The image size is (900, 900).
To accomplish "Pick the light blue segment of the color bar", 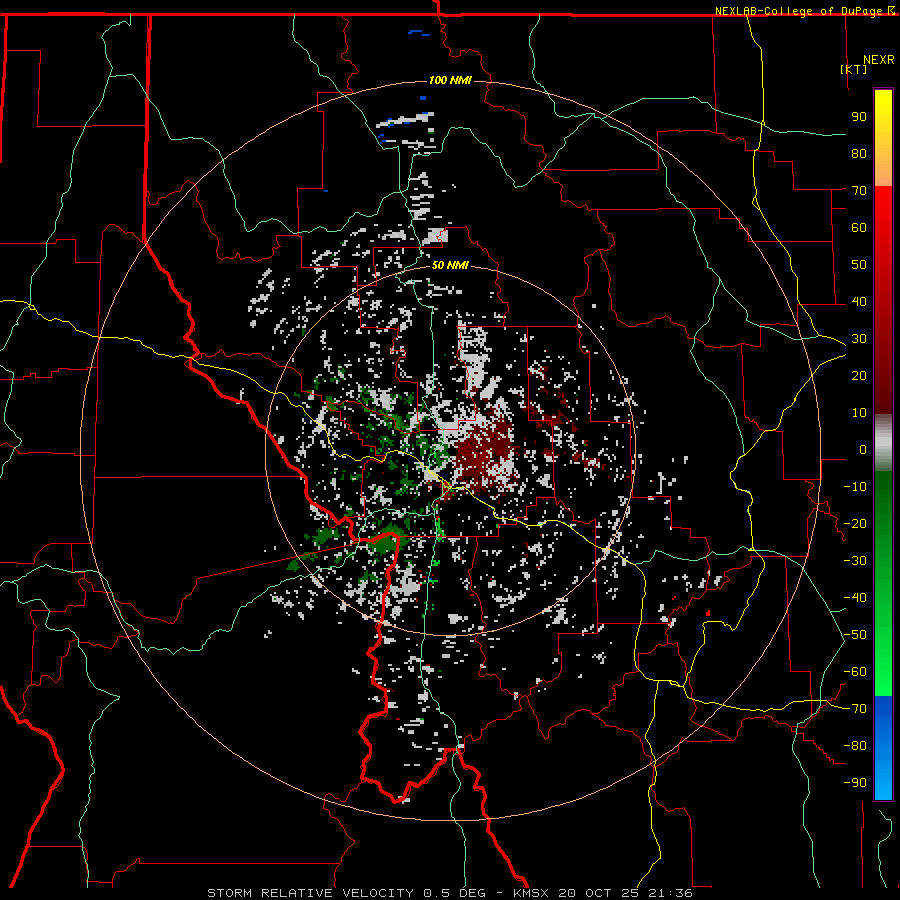I will click(883, 775).
